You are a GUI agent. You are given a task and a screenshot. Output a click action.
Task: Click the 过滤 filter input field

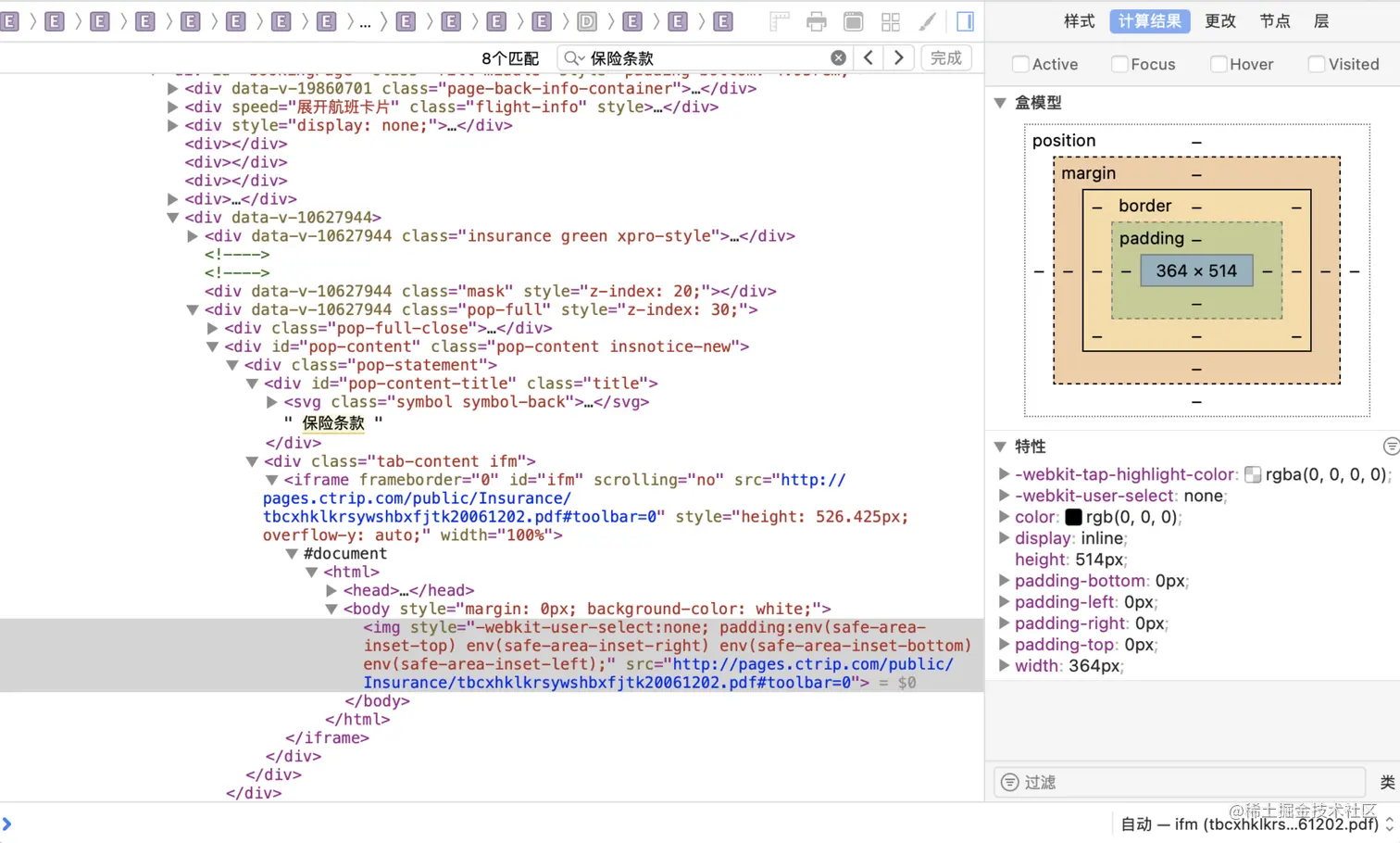pyautogui.click(x=1180, y=782)
